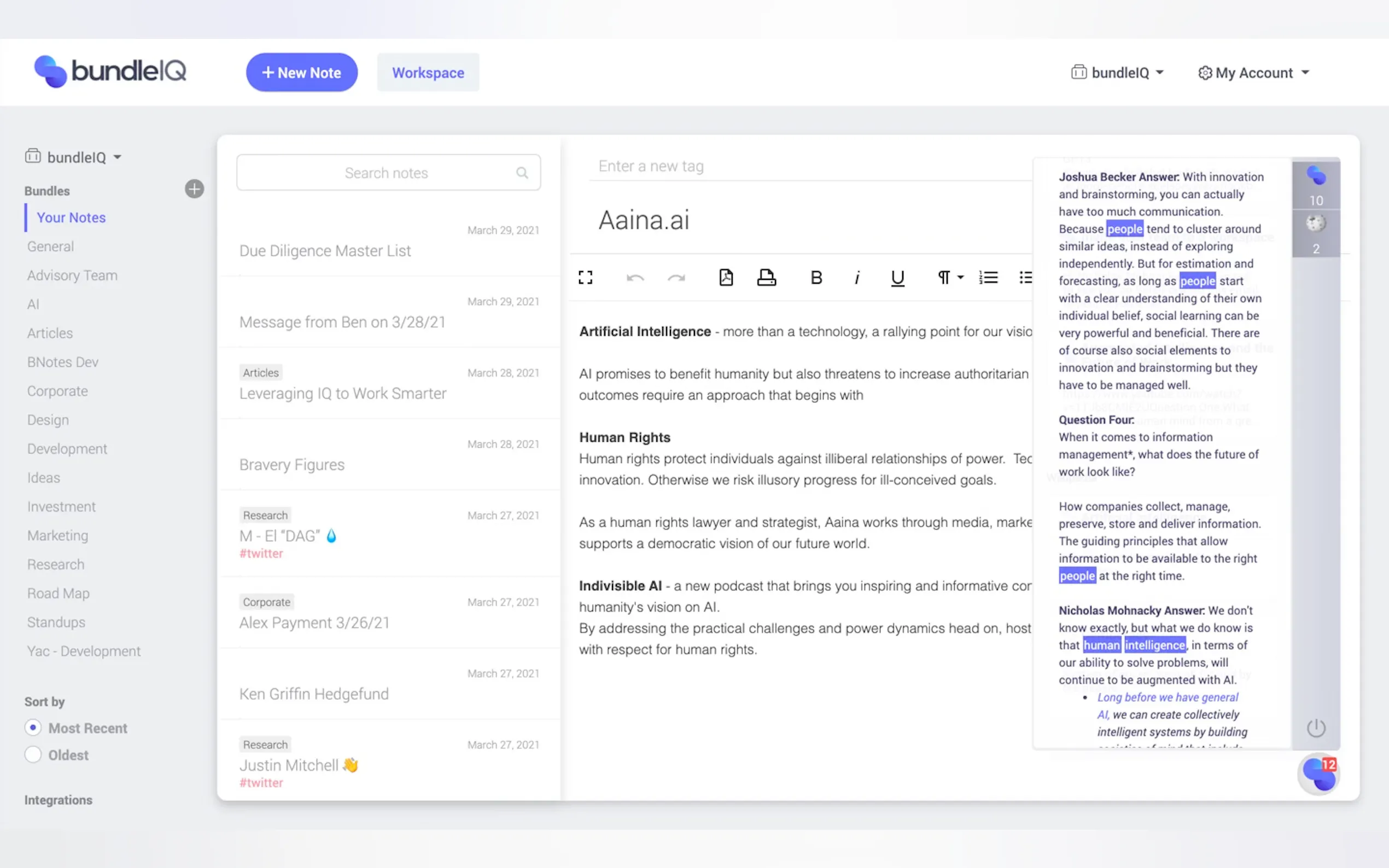Click the power icon in side panel
1389x868 pixels.
[1316, 728]
